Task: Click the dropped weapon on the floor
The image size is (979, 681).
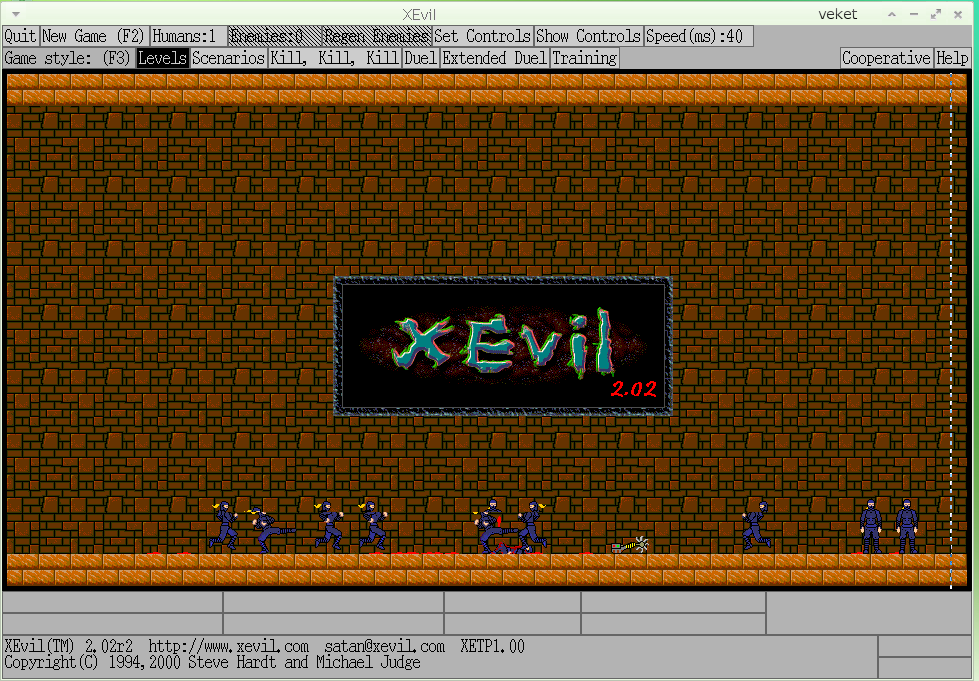Action: (x=630, y=545)
